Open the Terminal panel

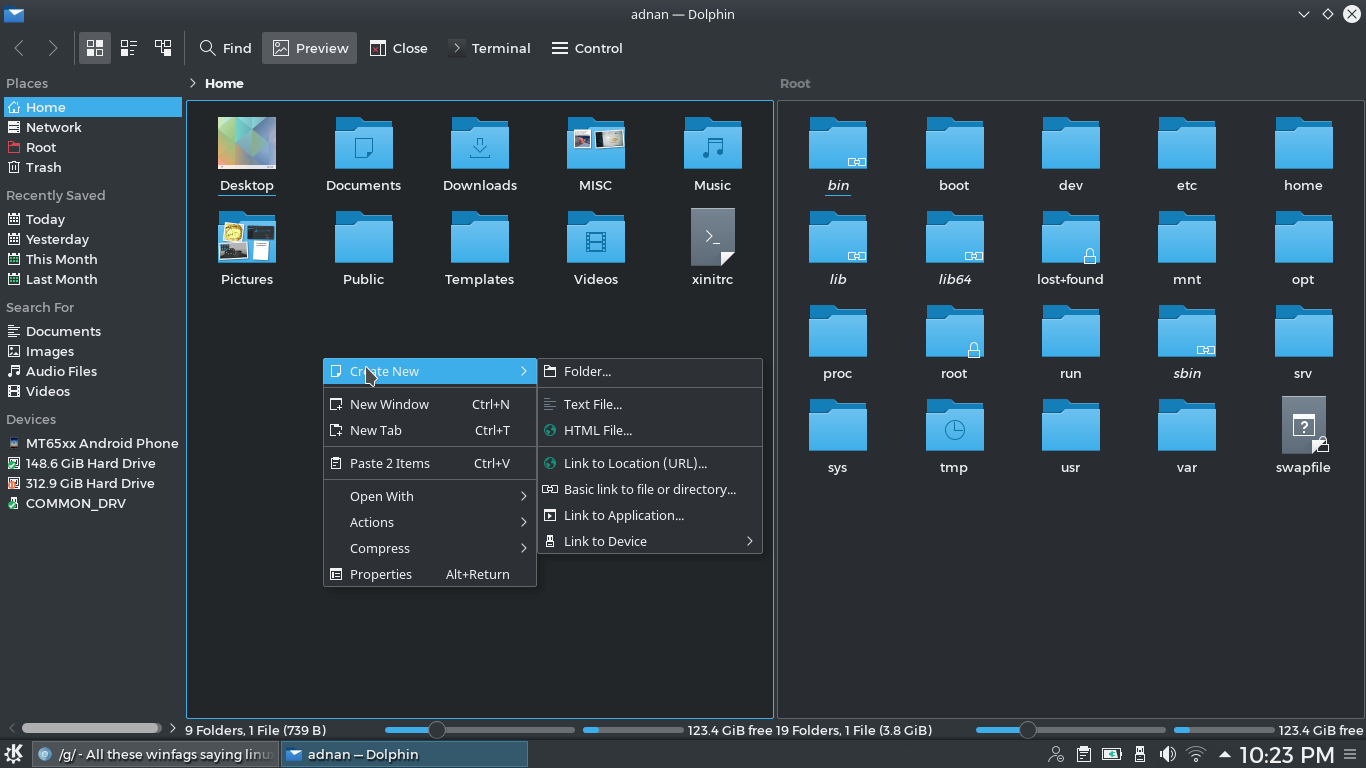click(490, 48)
